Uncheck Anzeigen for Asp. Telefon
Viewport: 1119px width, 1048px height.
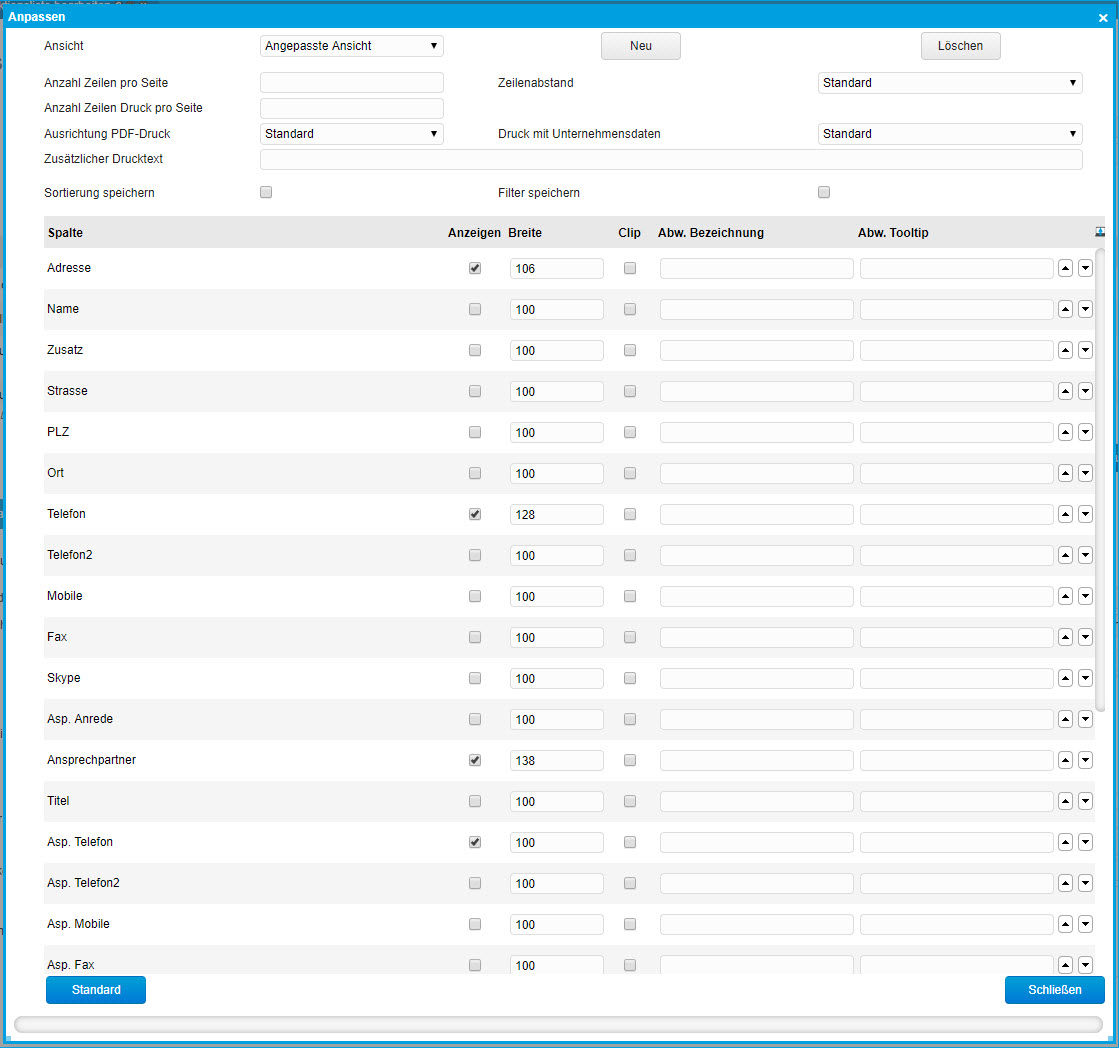(x=475, y=843)
